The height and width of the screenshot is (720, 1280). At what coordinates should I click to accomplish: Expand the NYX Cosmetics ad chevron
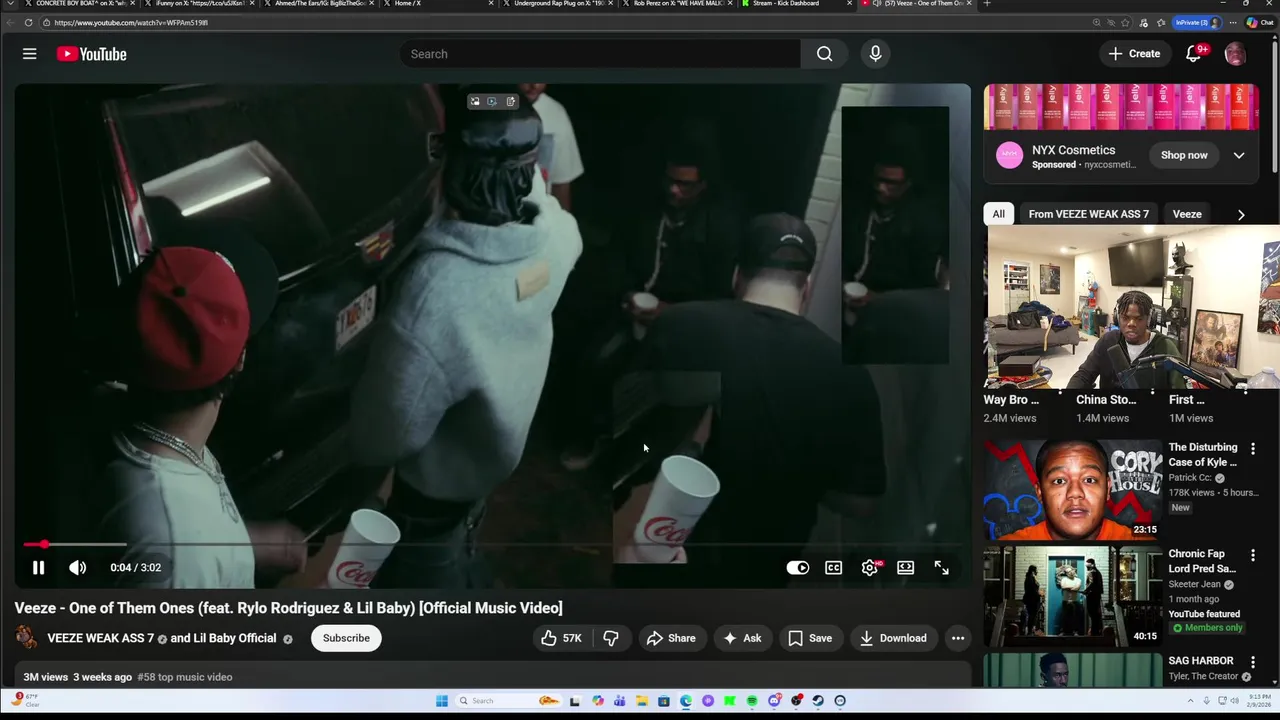(x=1239, y=155)
